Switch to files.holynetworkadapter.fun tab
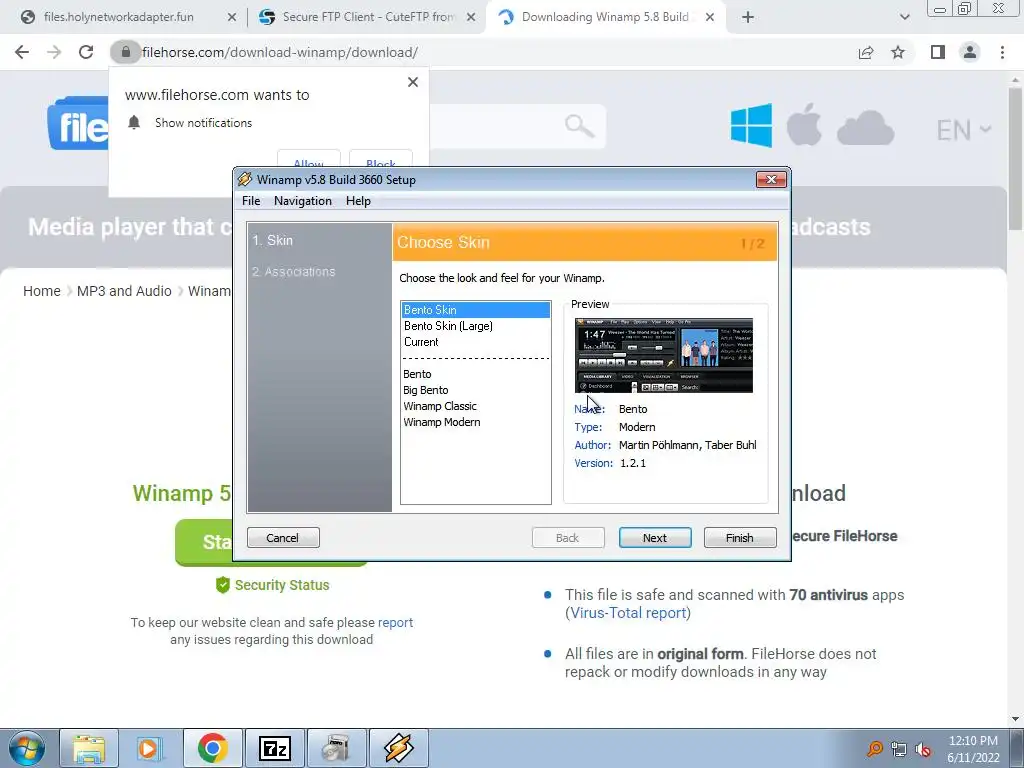 [118, 17]
